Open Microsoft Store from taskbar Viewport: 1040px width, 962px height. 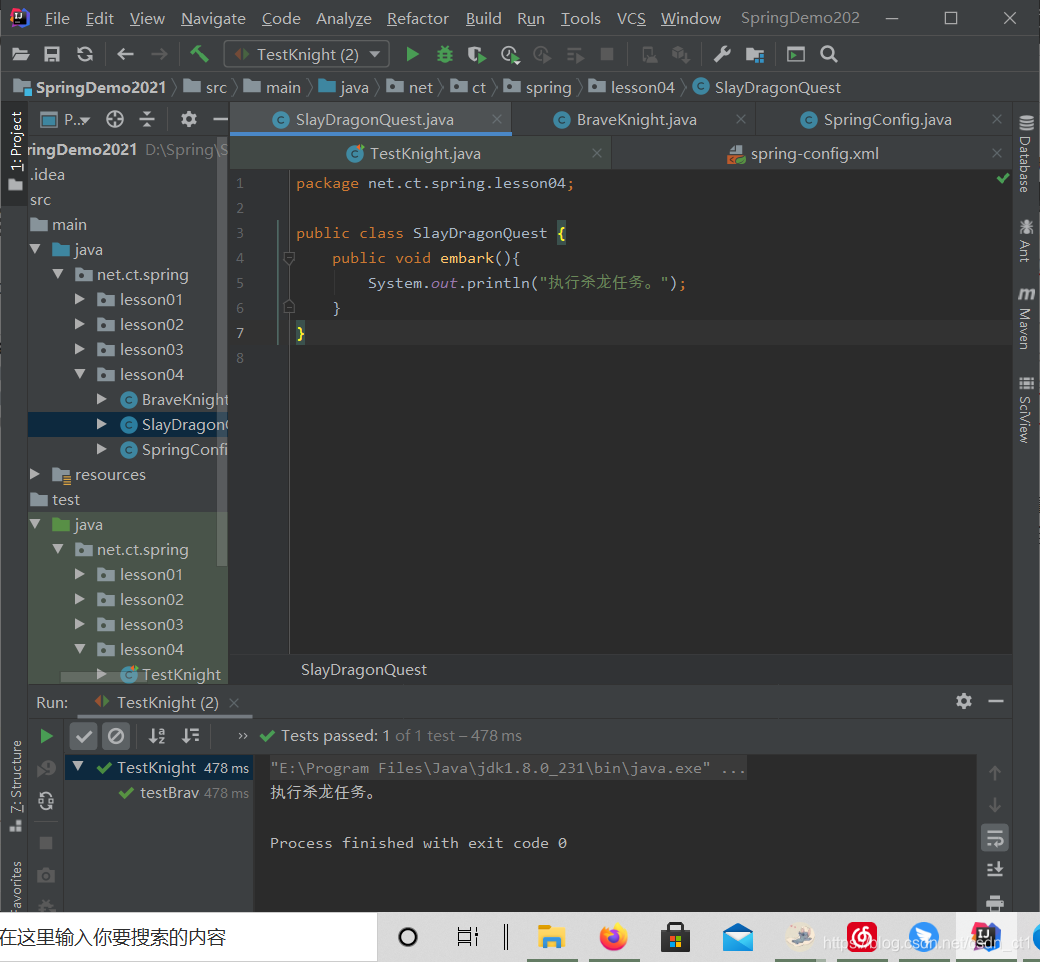tap(675, 937)
